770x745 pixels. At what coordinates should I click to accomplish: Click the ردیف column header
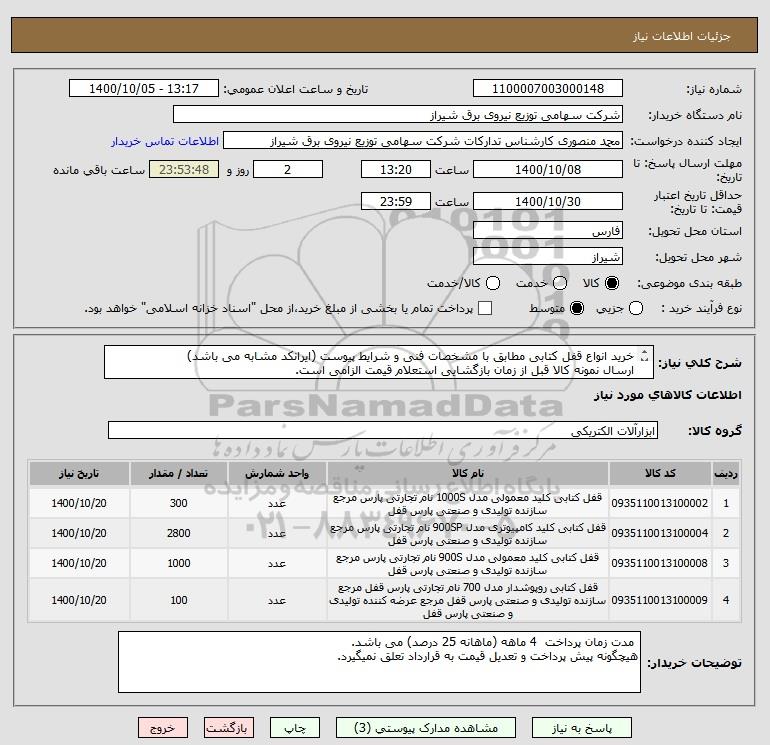726,474
